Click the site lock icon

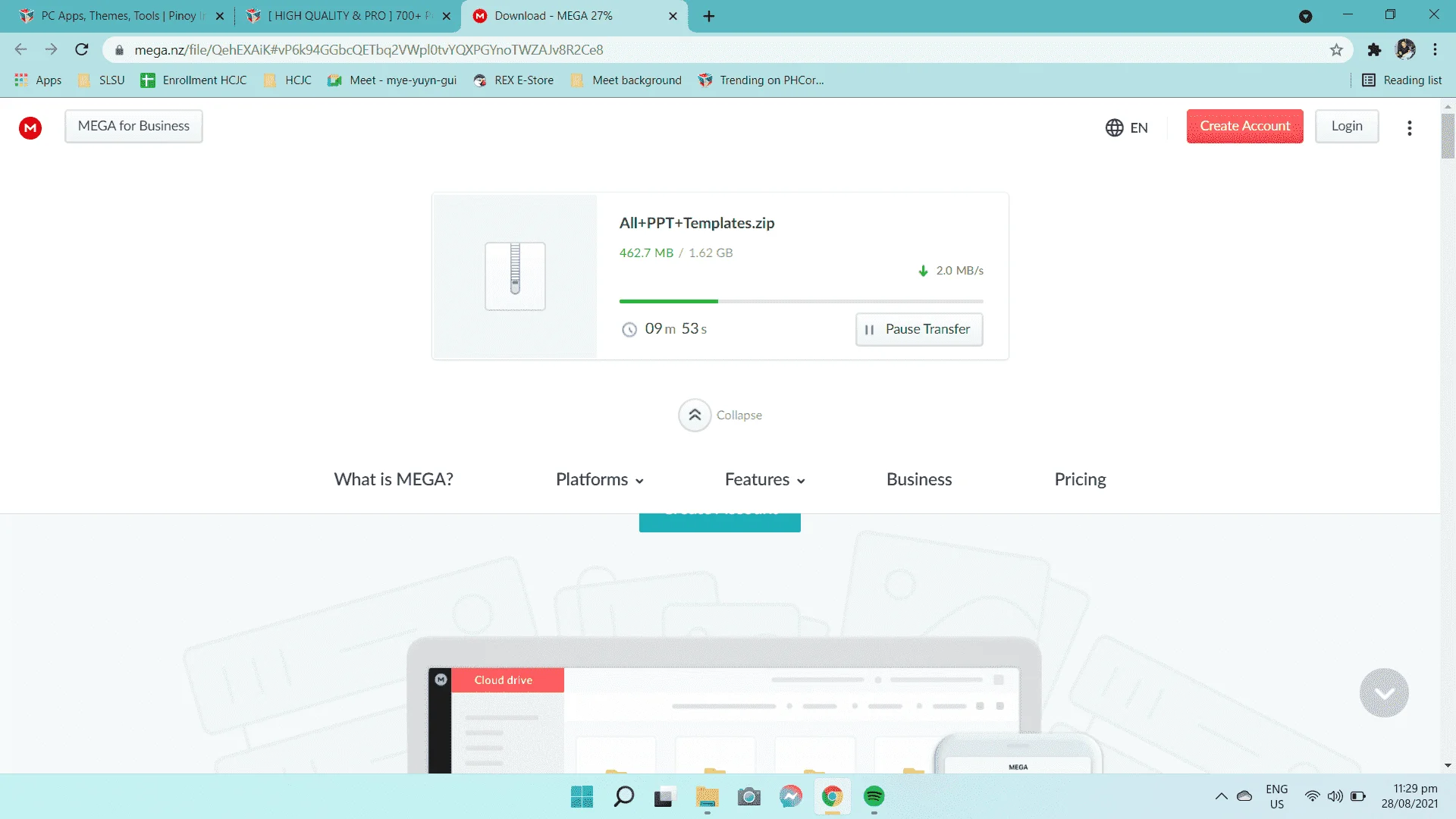119,50
